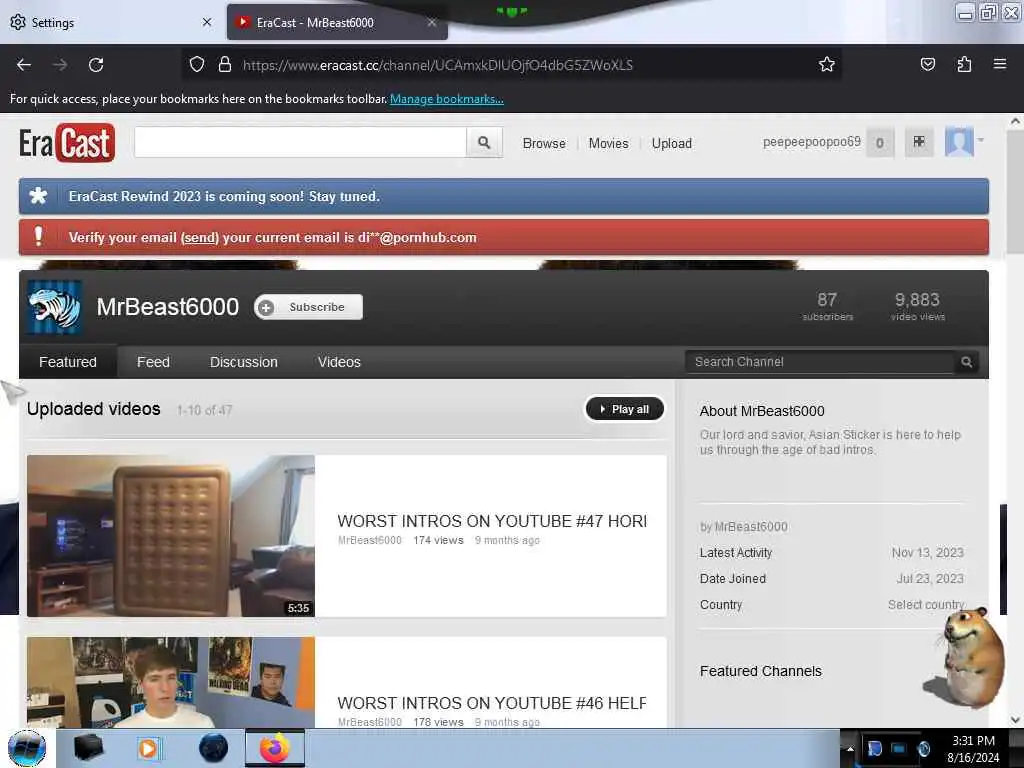Close the EraCast browser tab
The image size is (1024, 768).
432,22
